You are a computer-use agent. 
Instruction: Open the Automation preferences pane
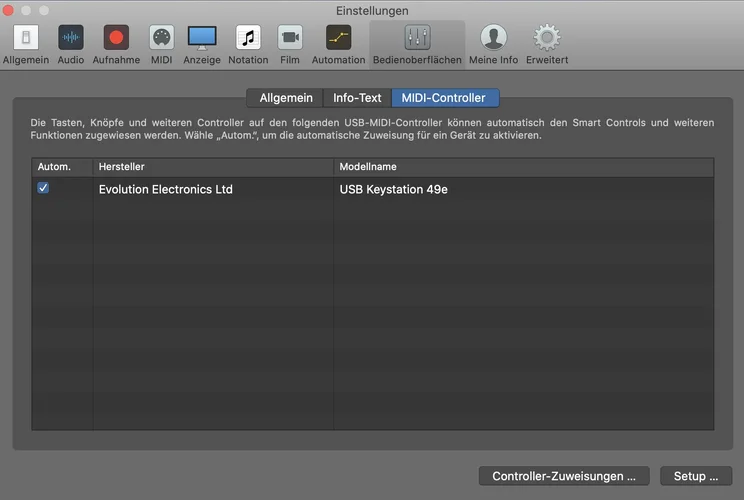point(338,45)
